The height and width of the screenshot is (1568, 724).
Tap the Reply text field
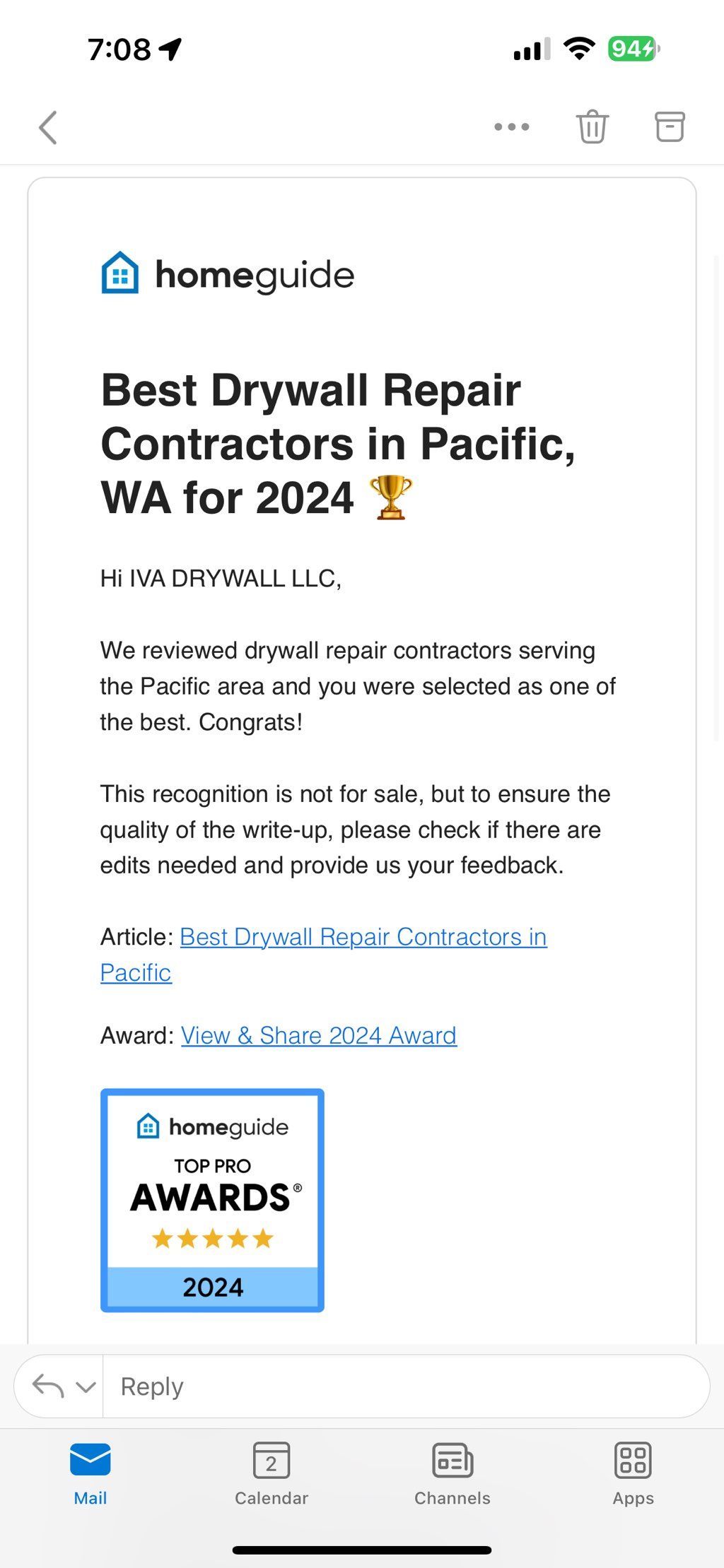click(x=407, y=1386)
